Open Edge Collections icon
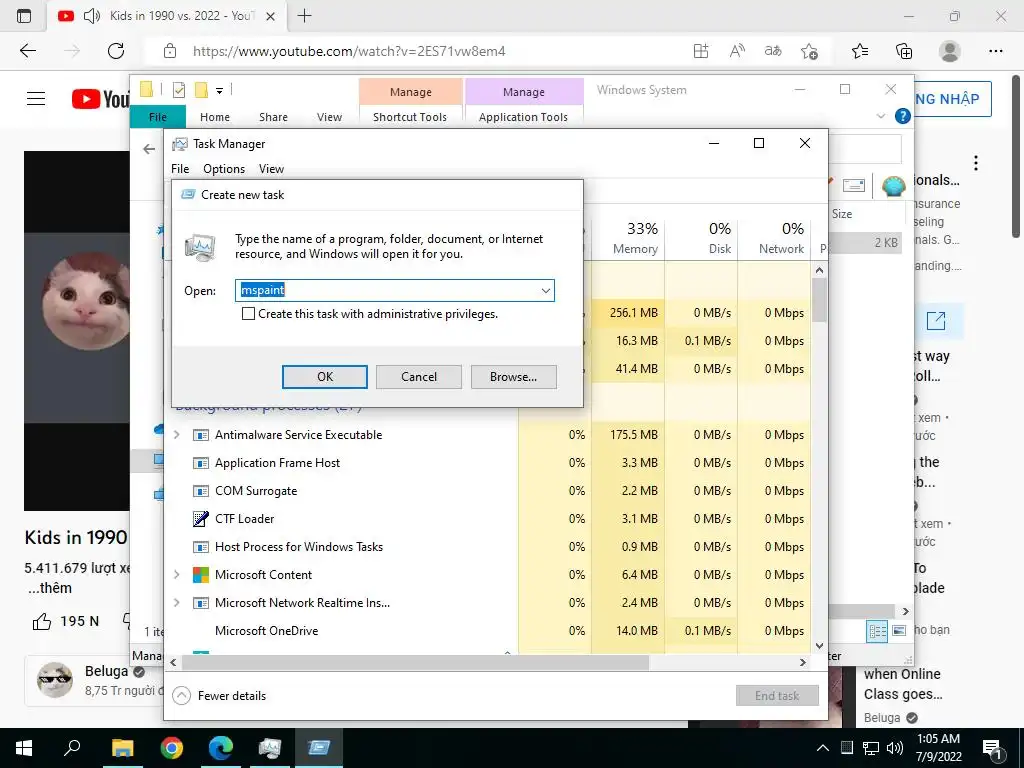This screenshot has height=768, width=1024. (904, 51)
